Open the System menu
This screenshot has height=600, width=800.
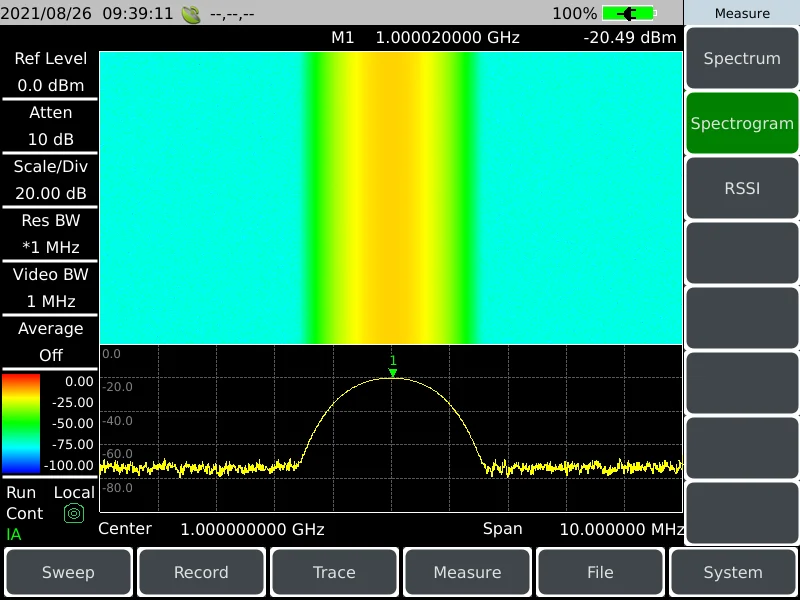(732, 572)
